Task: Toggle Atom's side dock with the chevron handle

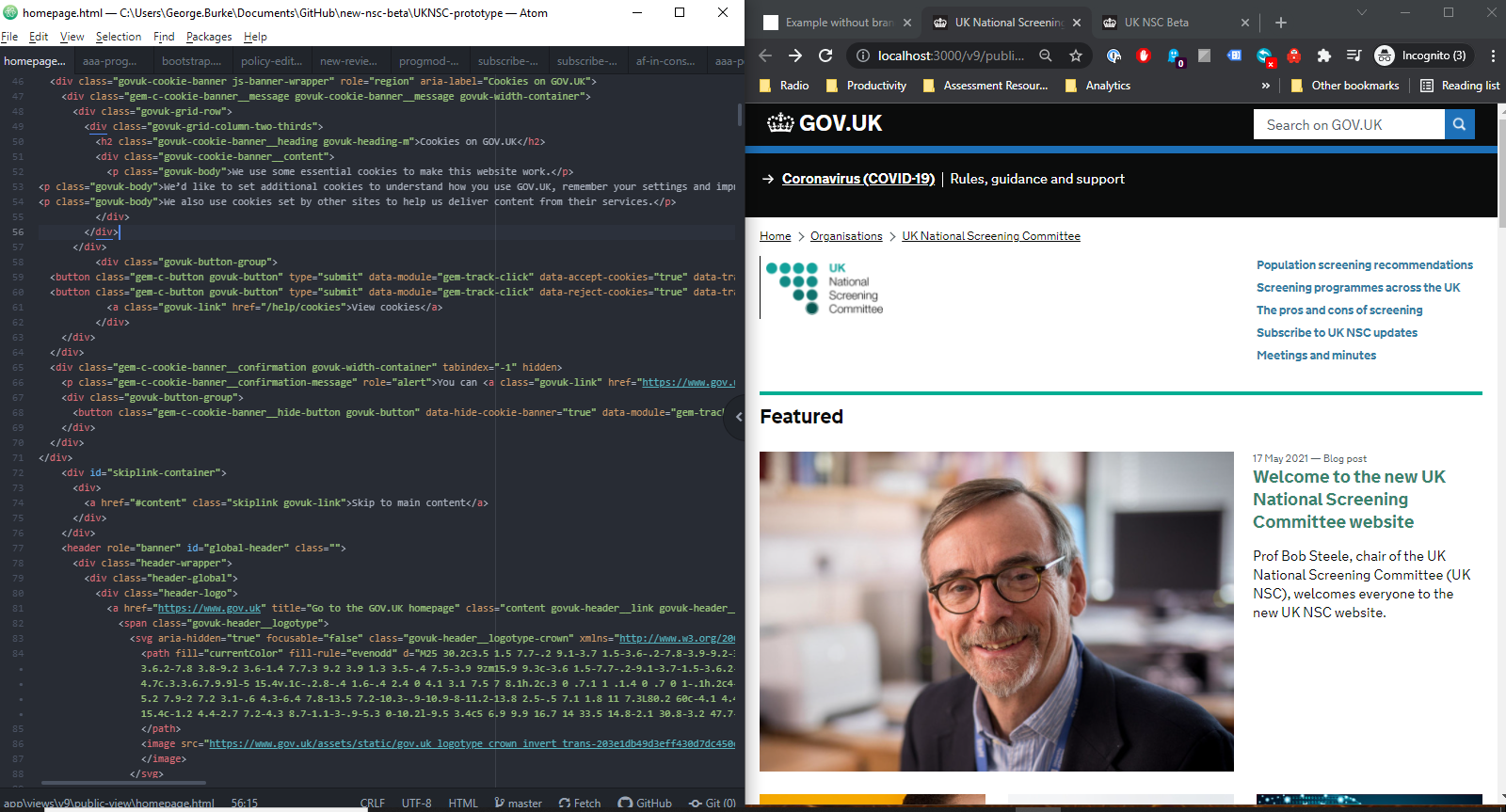Action: click(737, 417)
